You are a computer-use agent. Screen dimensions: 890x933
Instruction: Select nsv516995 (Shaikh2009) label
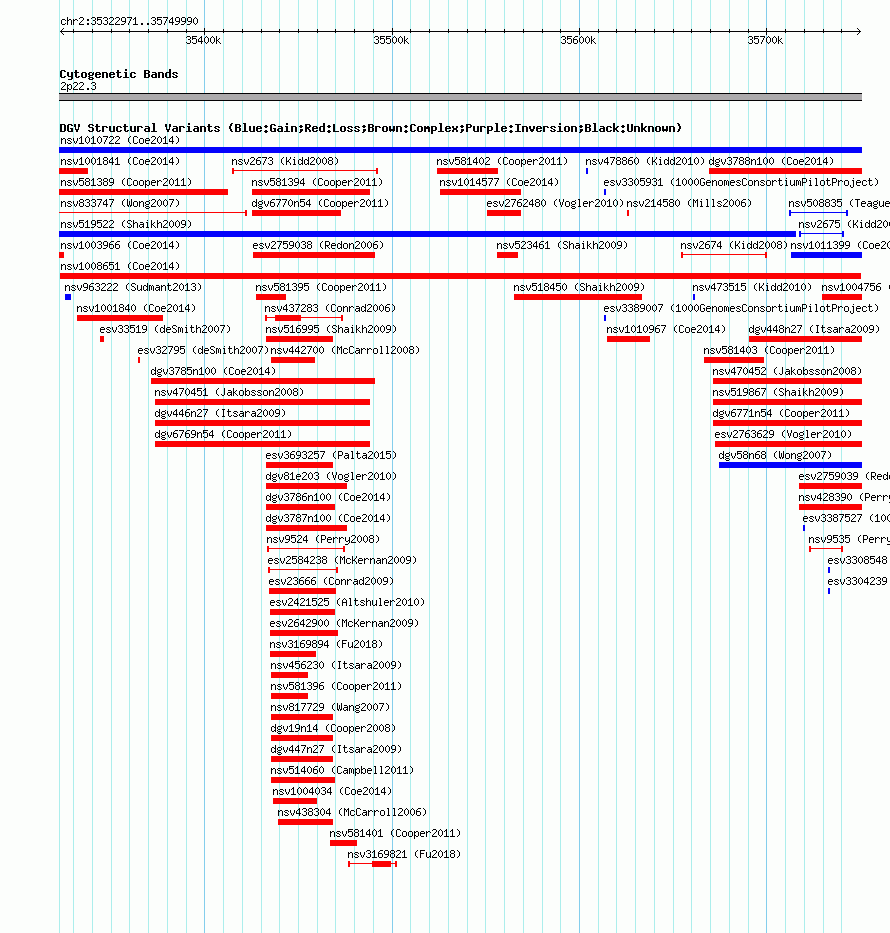(331, 329)
